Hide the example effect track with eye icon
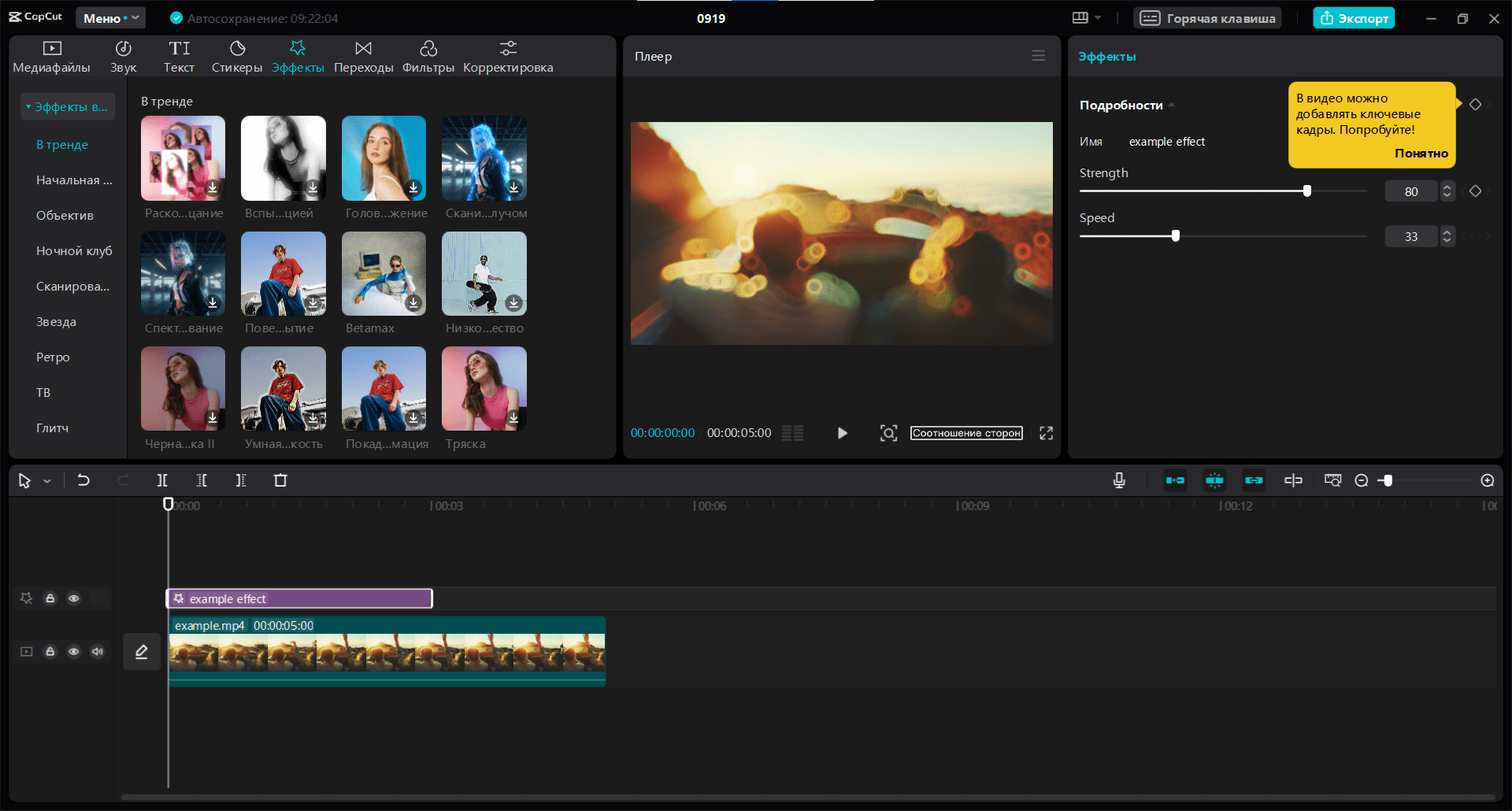This screenshot has width=1512, height=811. coord(74,598)
